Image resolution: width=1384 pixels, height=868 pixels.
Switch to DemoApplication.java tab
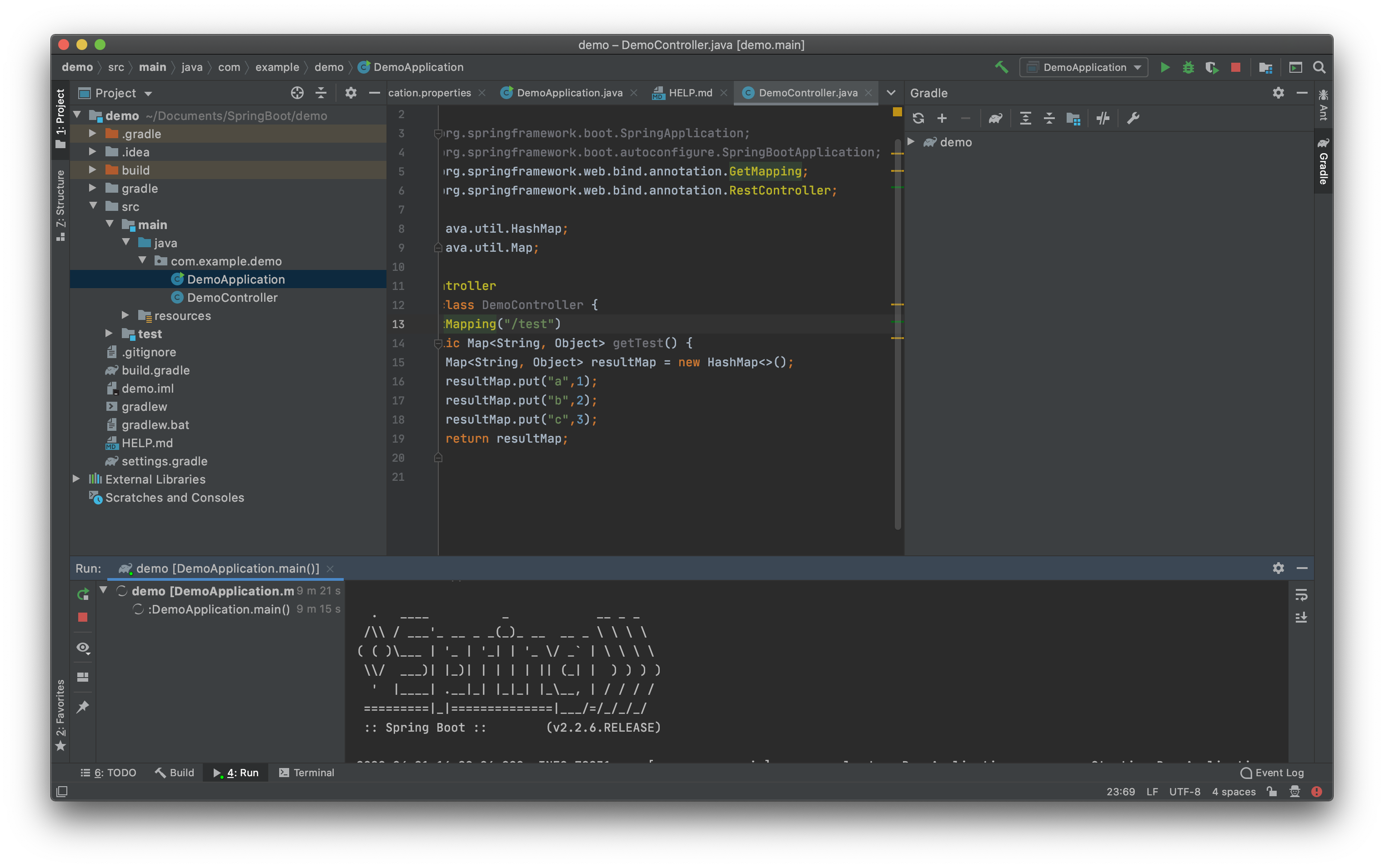coord(568,93)
